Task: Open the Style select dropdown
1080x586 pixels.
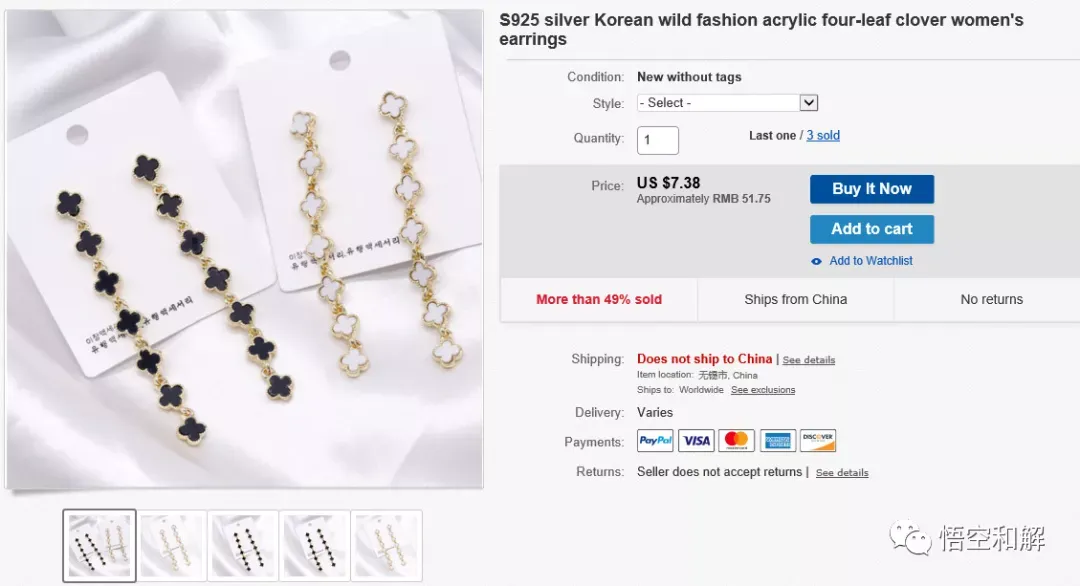Action: 727,103
